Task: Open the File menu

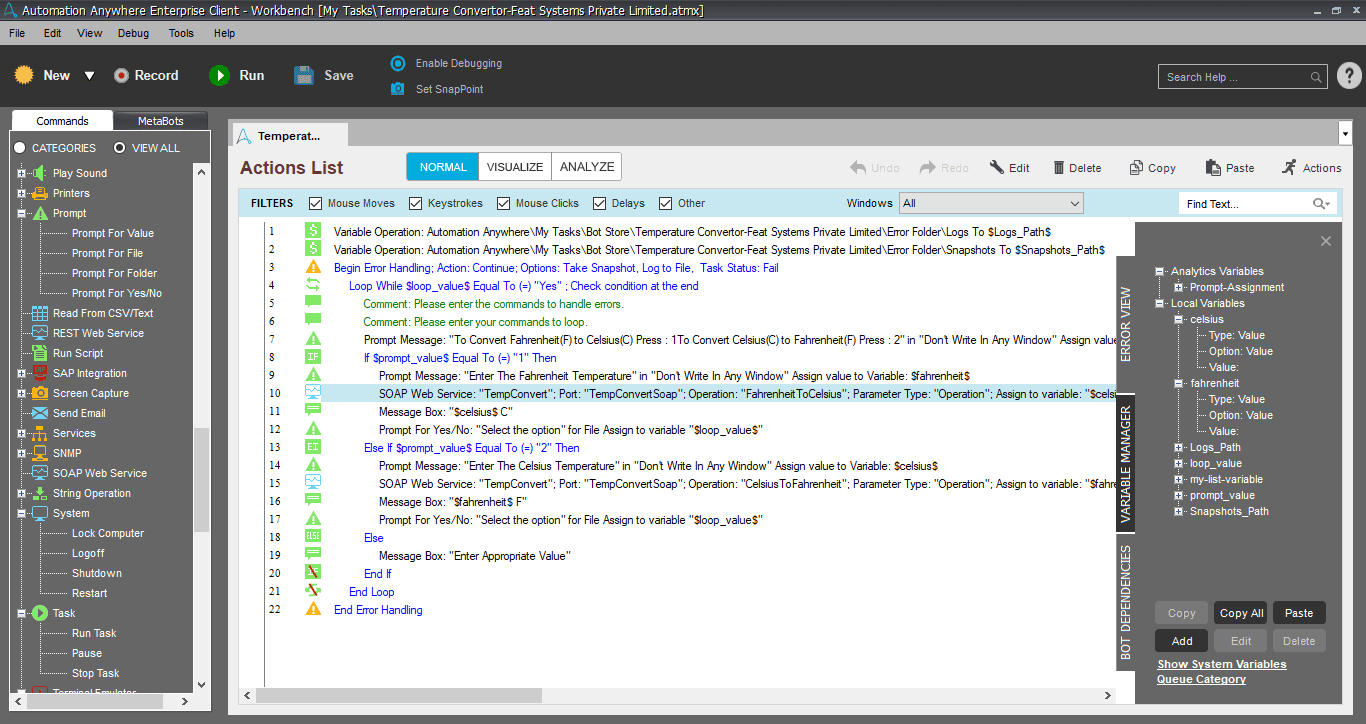Action: pyautogui.click(x=17, y=33)
